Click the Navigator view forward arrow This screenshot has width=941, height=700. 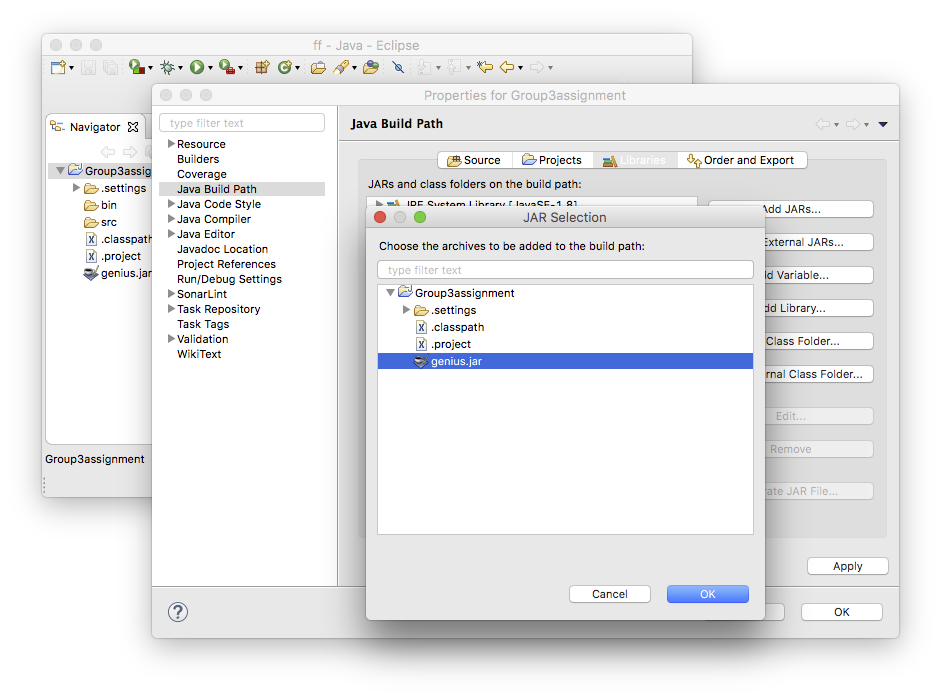[130, 152]
